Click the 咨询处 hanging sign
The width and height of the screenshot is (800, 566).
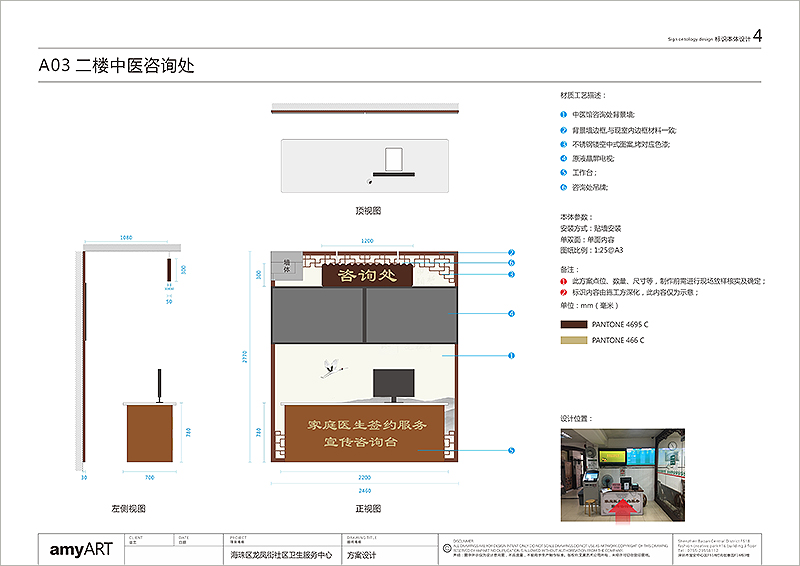pos(367,276)
